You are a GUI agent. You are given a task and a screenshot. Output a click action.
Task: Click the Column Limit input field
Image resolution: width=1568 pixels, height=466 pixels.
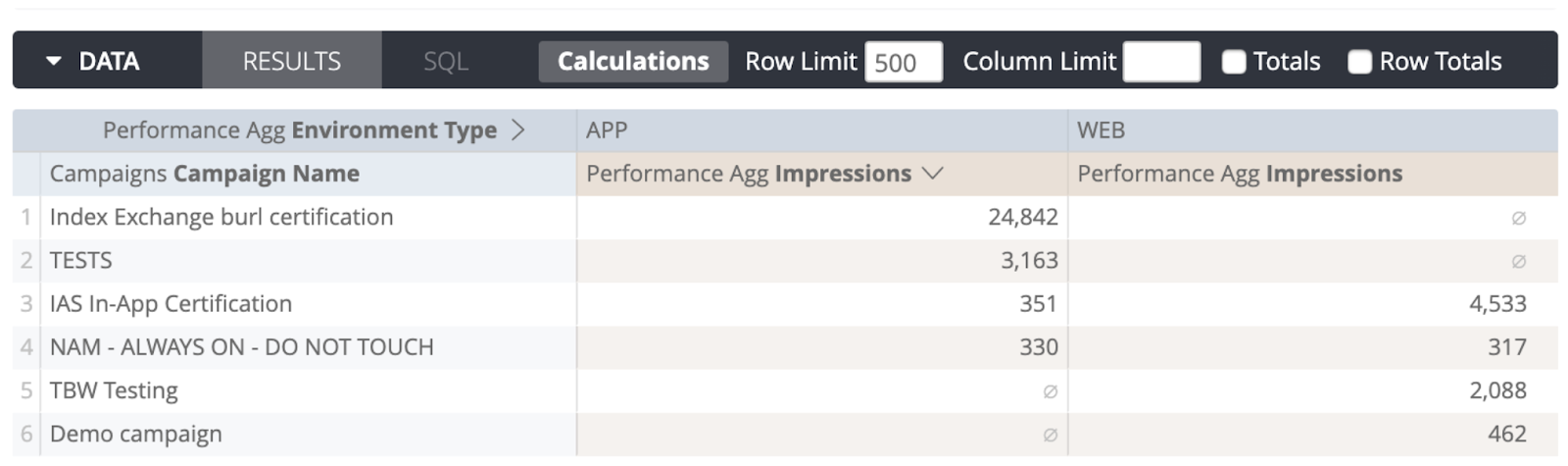tap(1160, 62)
